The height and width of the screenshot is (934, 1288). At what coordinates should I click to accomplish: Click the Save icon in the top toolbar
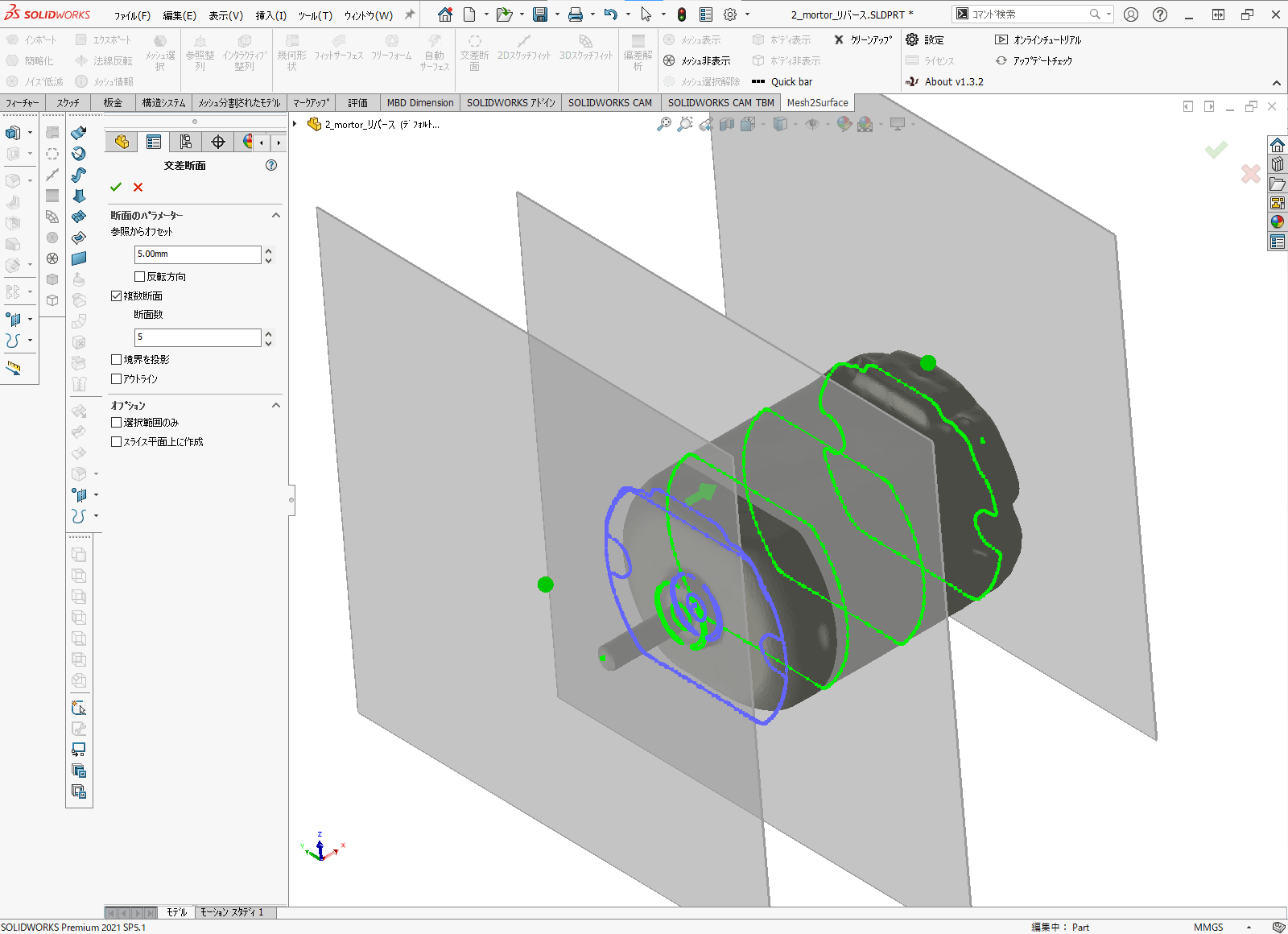tap(540, 14)
